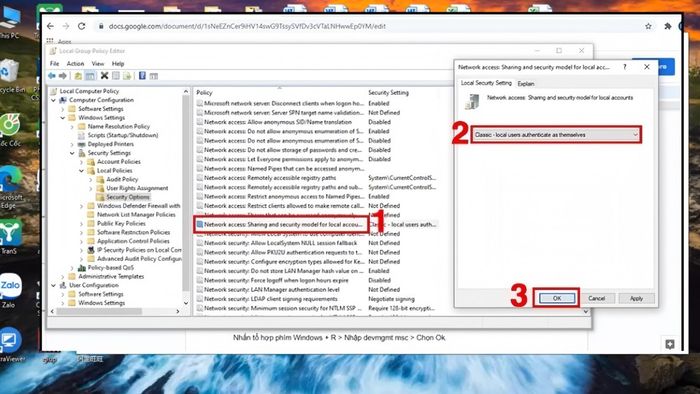Click the black X Delete toolbar icon
The image size is (700, 394).
104,76
